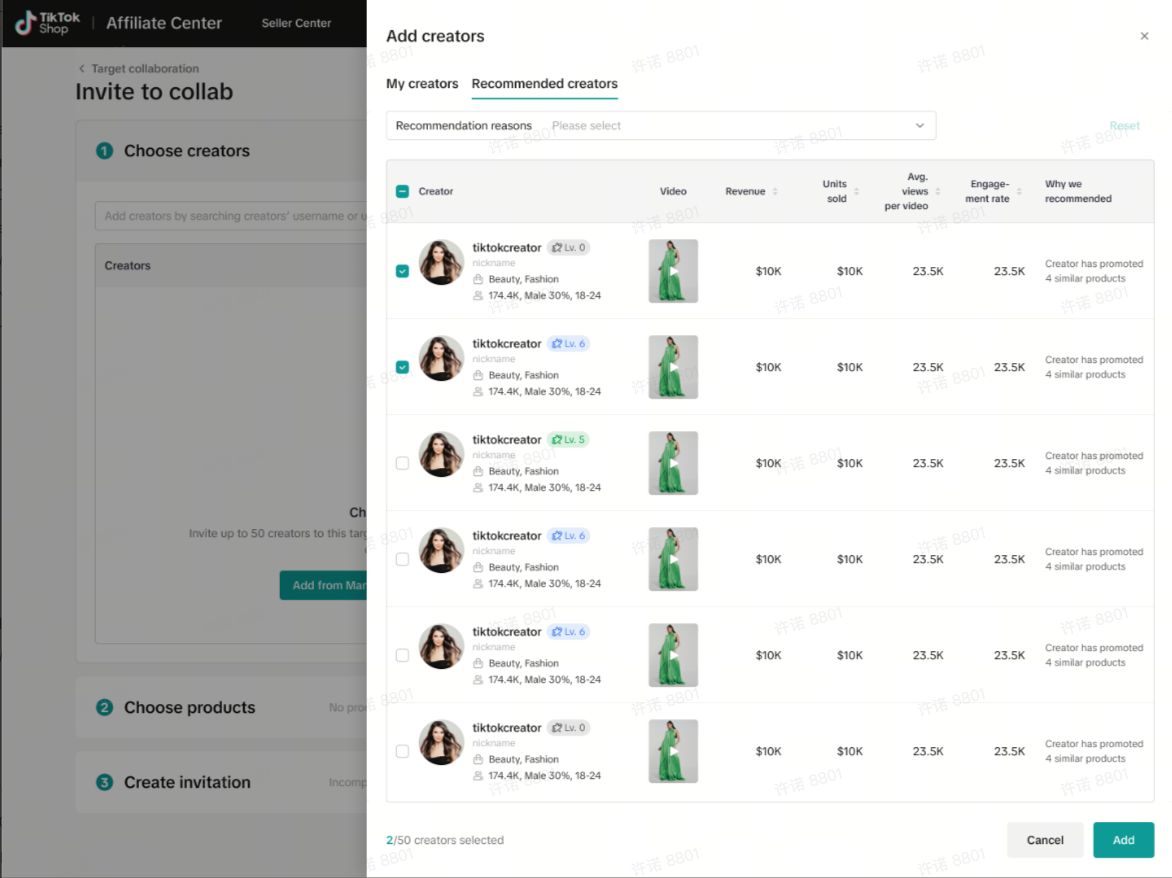Viewport: 1172px width, 878px height.
Task: Check the third creator with Lv. 5
Action: [402, 463]
